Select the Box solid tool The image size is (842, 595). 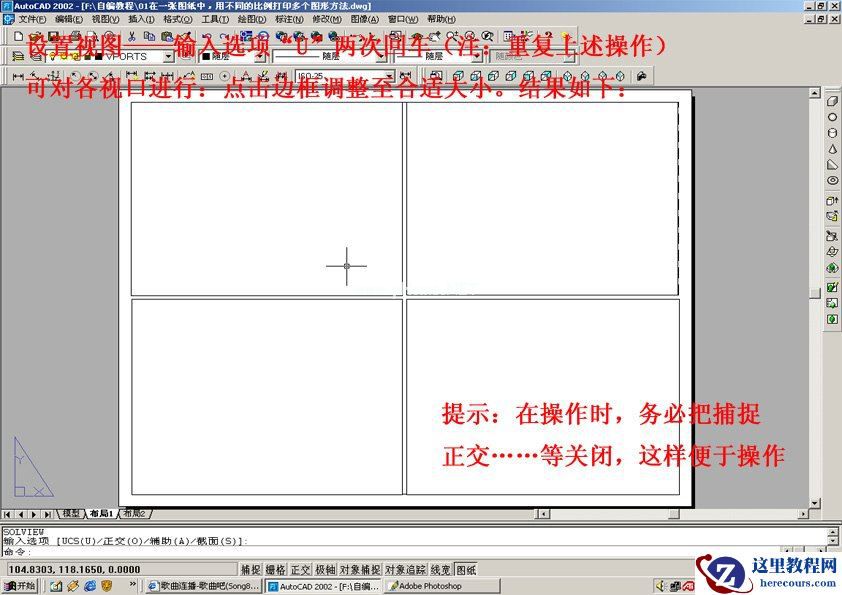832,101
